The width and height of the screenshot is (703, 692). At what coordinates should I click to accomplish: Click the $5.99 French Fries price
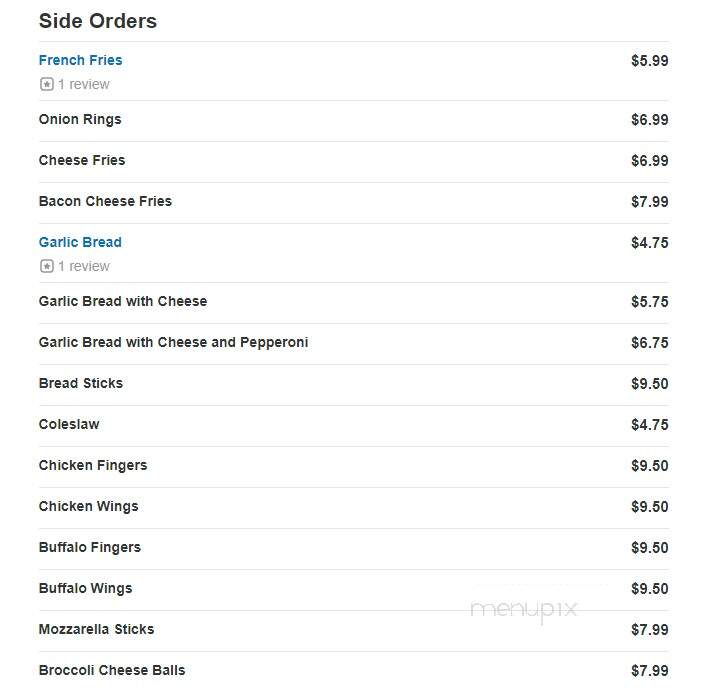click(x=649, y=61)
